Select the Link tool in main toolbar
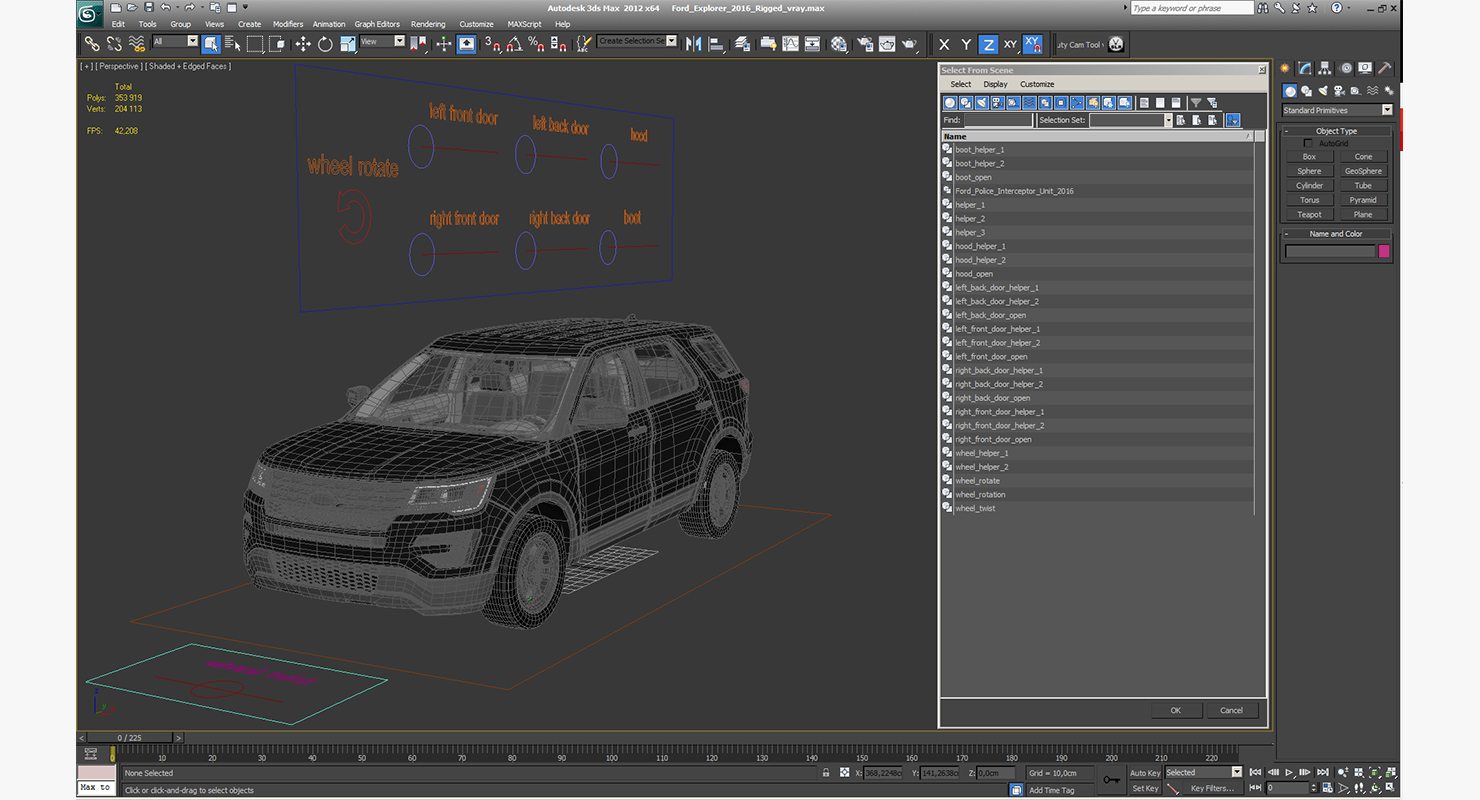Screen dimensions: 1480x800 [x=91, y=44]
